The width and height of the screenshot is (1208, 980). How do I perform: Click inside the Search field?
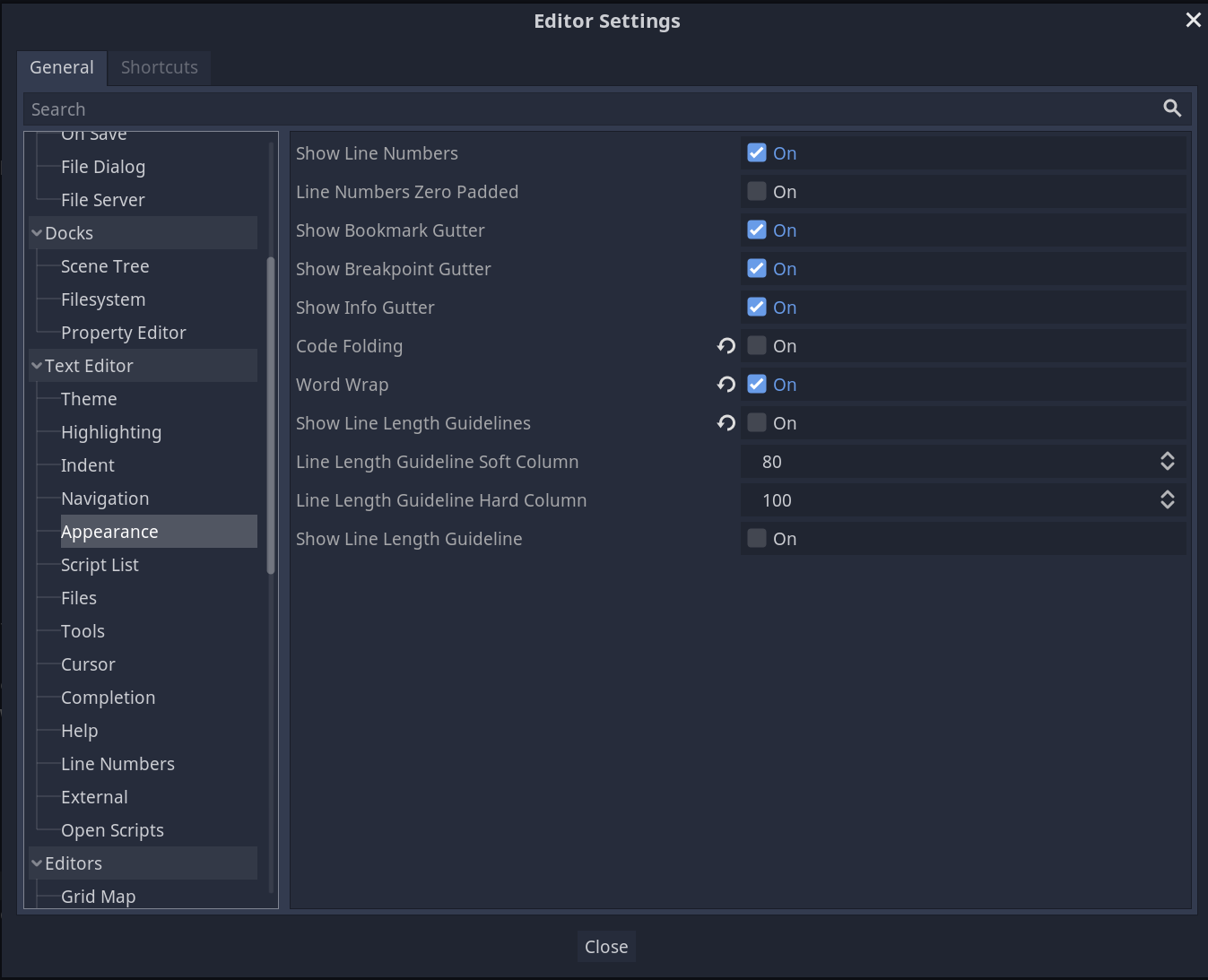point(359,108)
